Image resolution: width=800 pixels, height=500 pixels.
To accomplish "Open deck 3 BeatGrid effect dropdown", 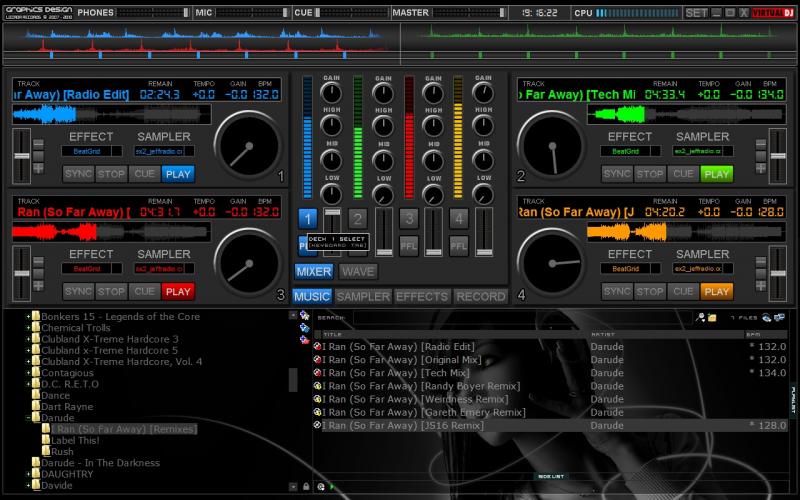I will [117, 268].
